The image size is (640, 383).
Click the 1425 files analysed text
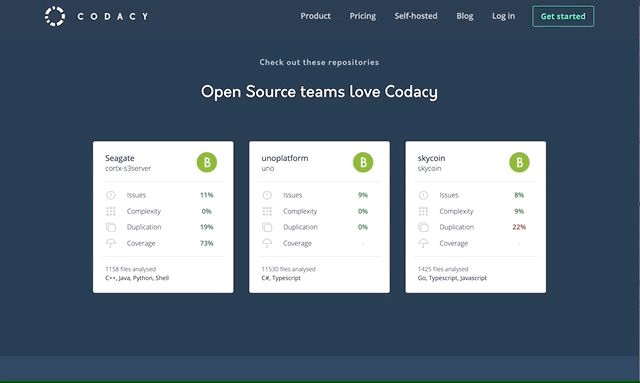[x=443, y=269]
